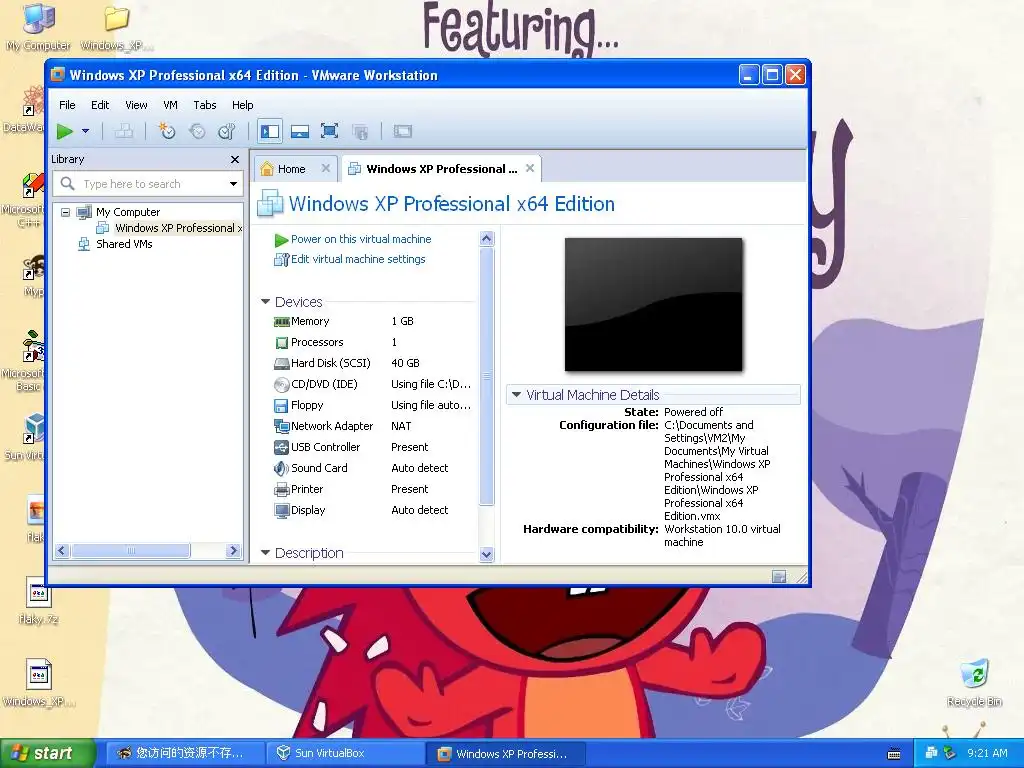The width and height of the screenshot is (1024, 768).
Task: Open the Snapshot Manager toolbar icon
Action: 227,131
